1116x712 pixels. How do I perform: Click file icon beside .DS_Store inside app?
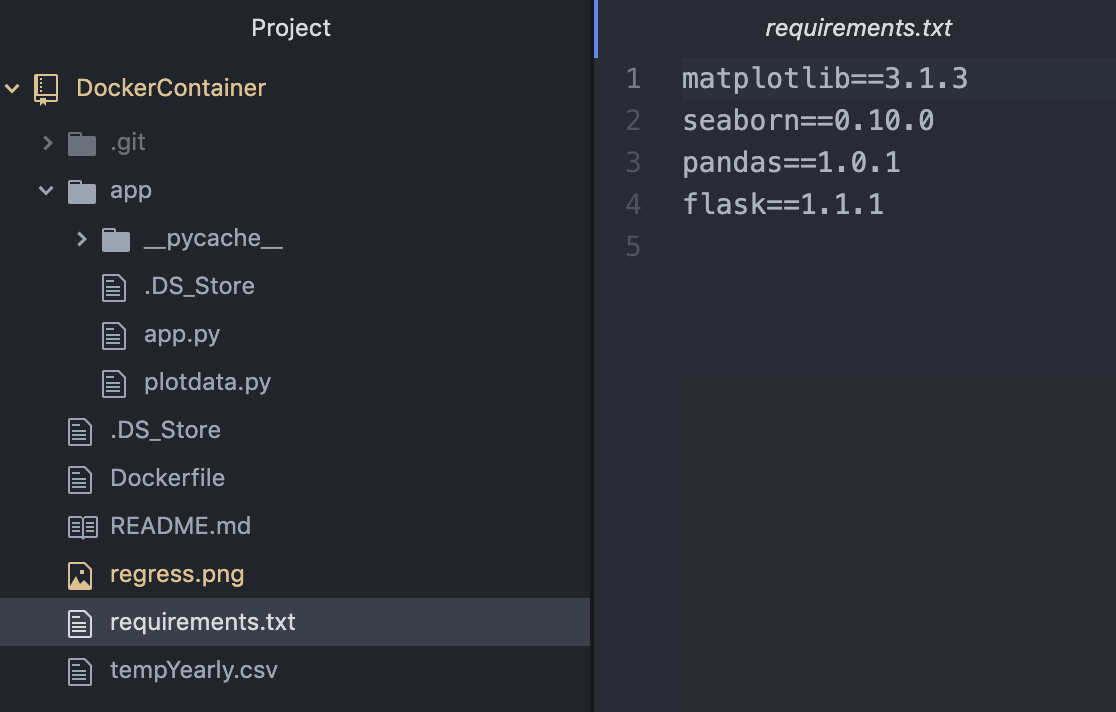[114, 288]
